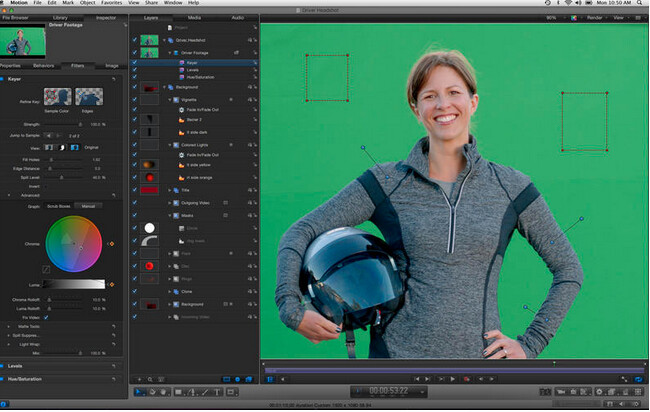Click the search icon below layers list
This screenshot has height=412, width=650.
click(x=149, y=379)
